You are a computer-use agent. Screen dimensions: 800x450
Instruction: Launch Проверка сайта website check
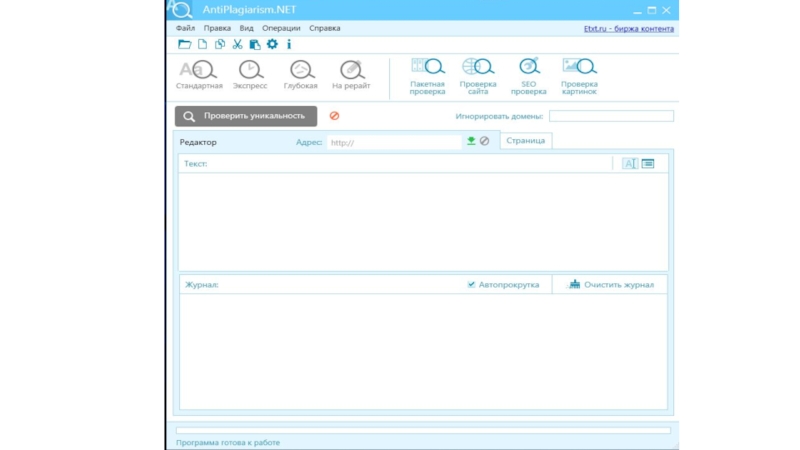(x=478, y=68)
